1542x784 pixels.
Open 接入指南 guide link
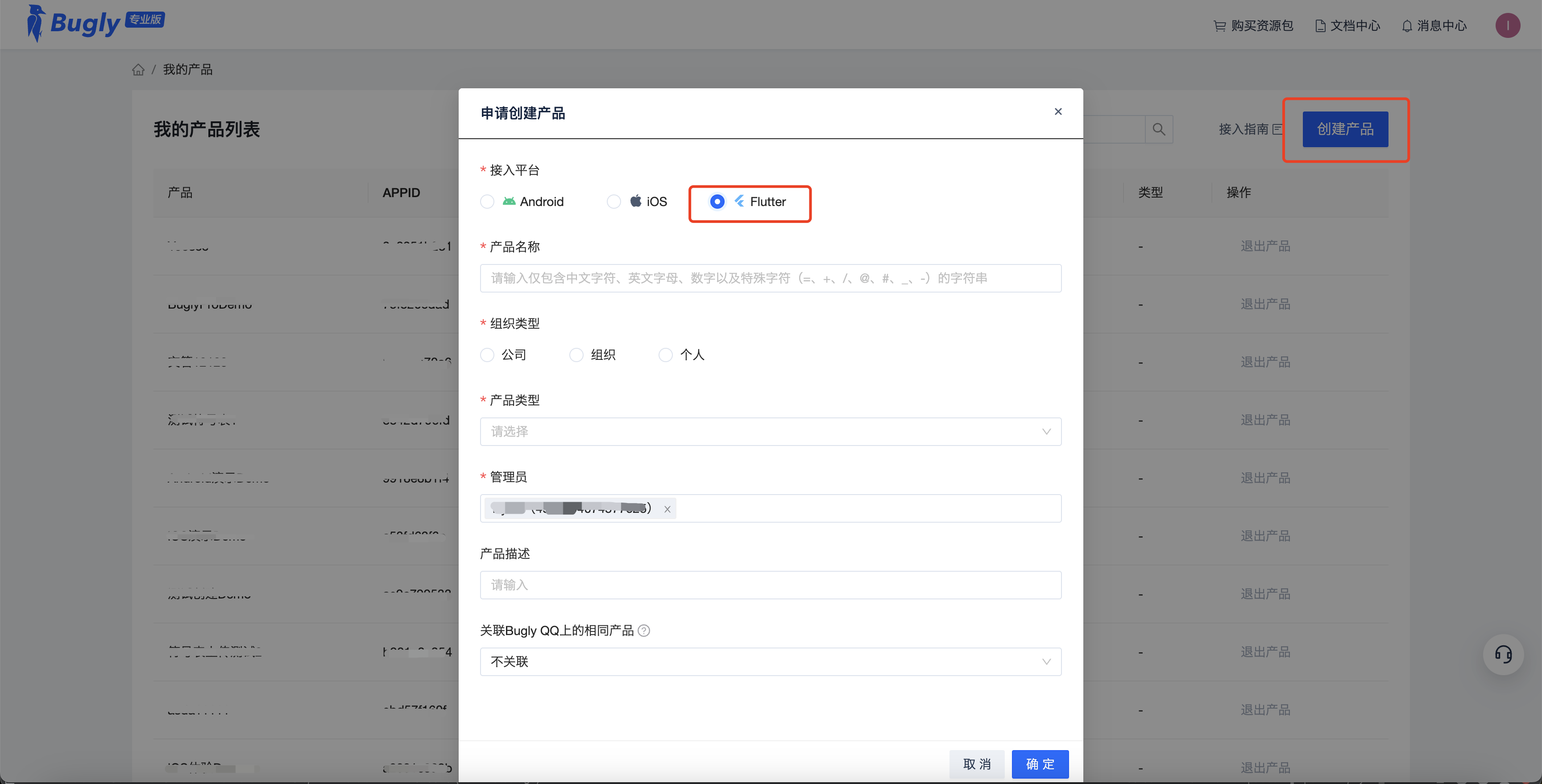coord(1250,129)
